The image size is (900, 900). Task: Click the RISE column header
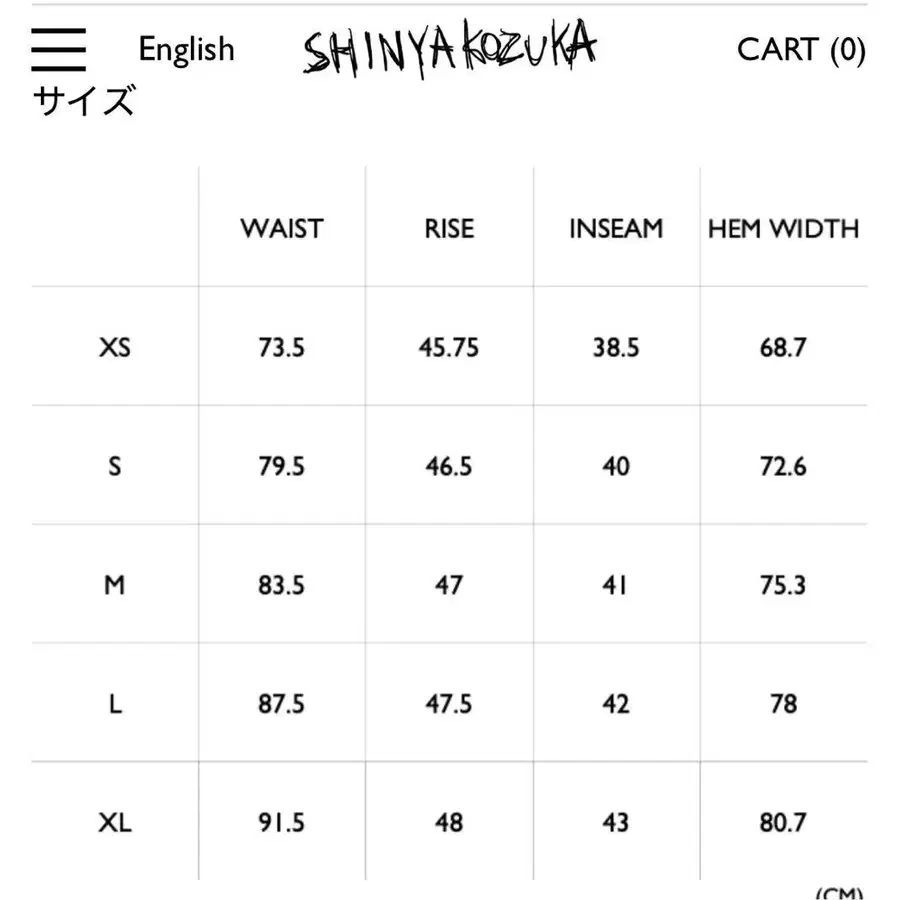click(447, 229)
